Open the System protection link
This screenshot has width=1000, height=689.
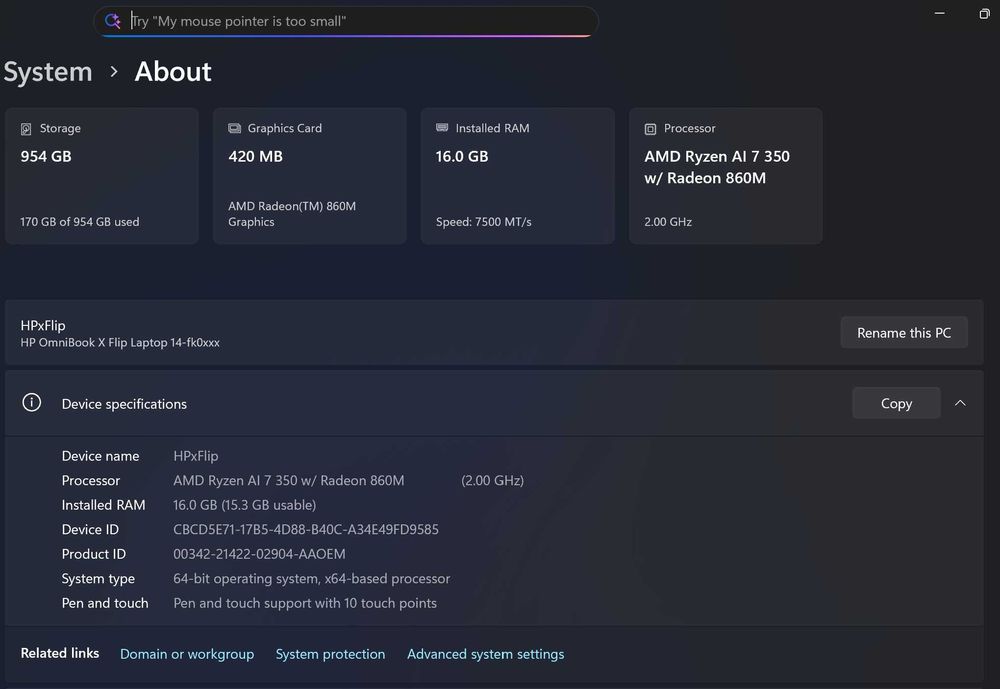tap(330, 654)
